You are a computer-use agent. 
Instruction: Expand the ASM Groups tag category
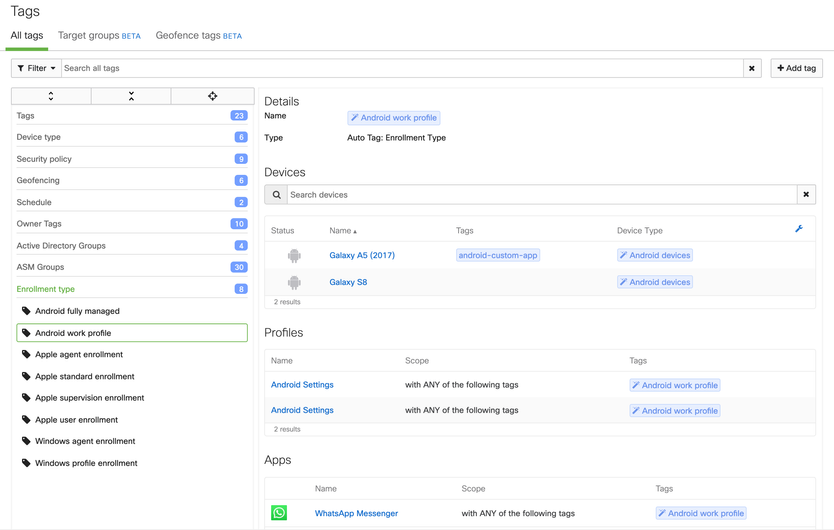click(x=40, y=267)
